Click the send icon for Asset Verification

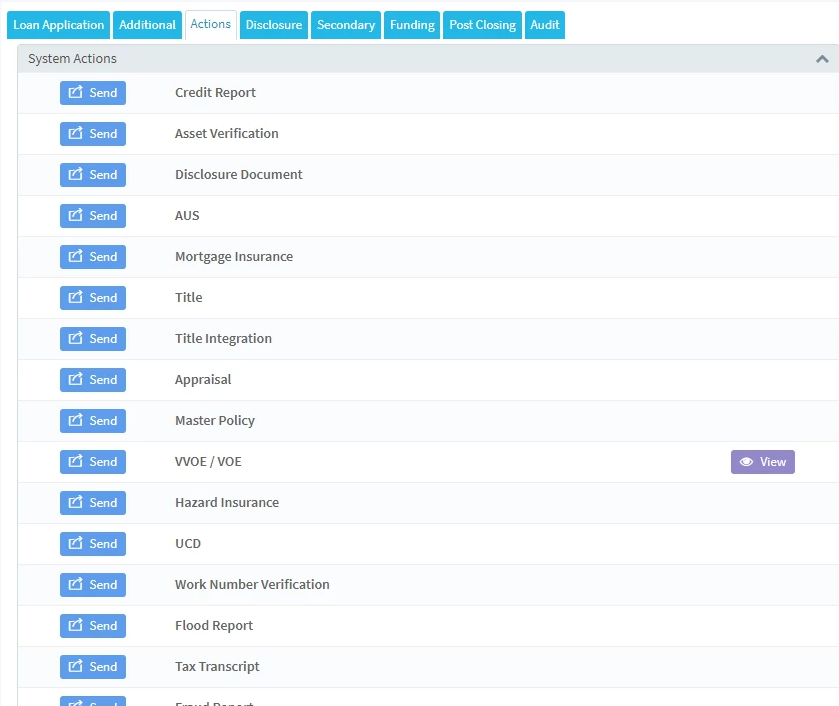(x=76, y=133)
